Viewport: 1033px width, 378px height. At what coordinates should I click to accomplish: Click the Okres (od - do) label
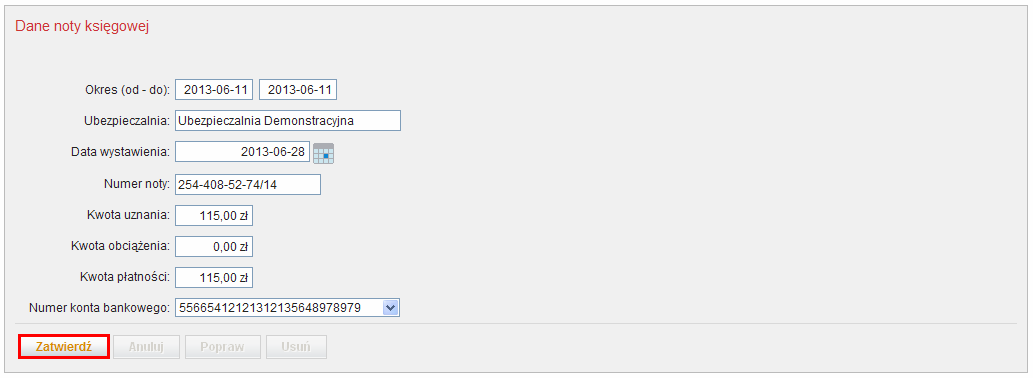128,90
